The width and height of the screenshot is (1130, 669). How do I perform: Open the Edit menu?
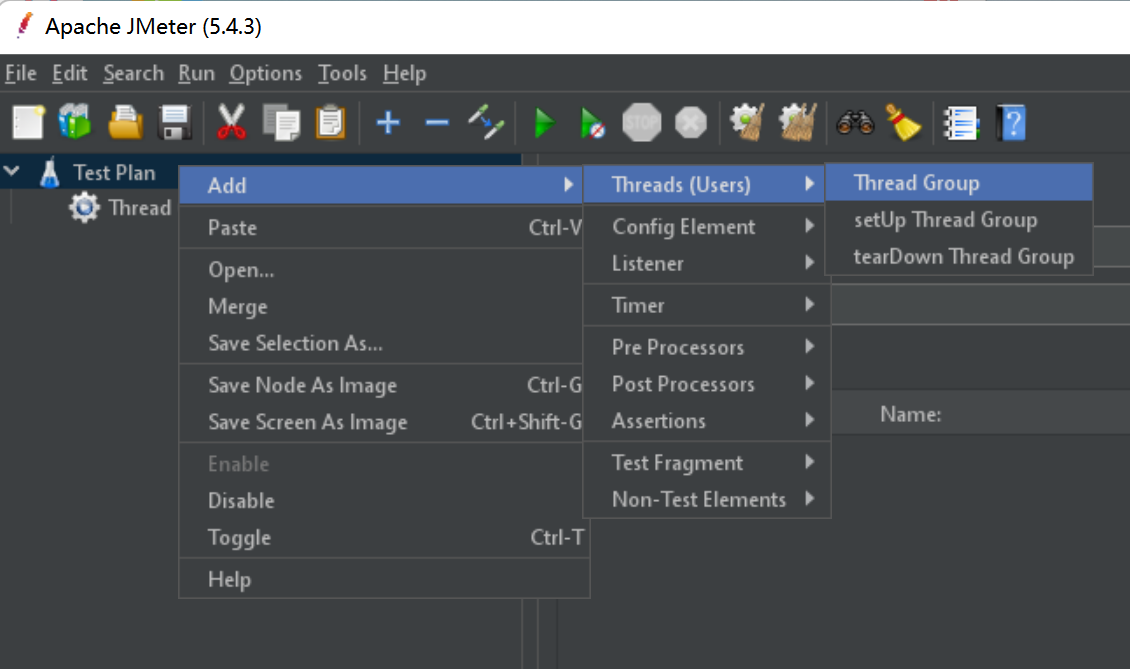69,74
